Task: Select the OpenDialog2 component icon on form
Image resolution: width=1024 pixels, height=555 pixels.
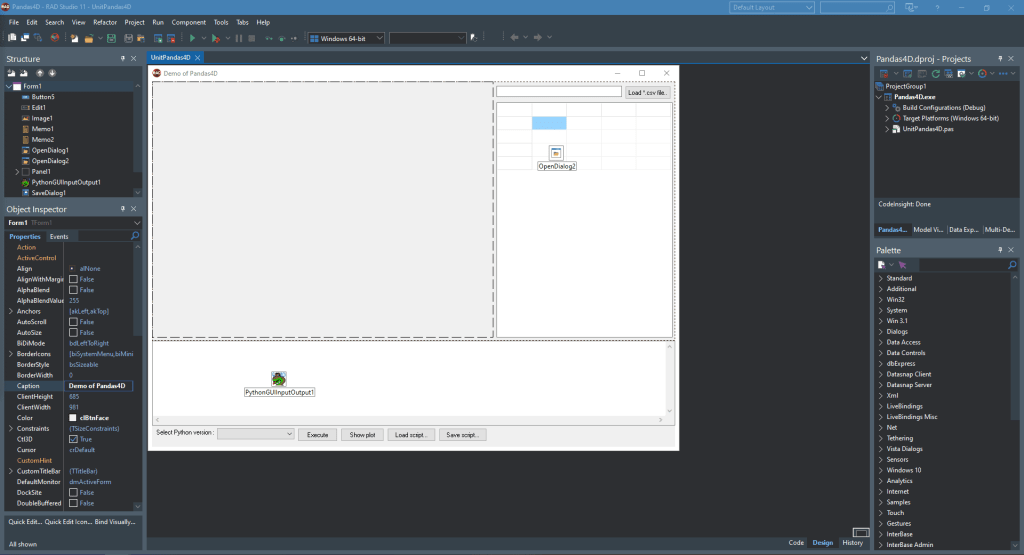Action: pyautogui.click(x=556, y=153)
